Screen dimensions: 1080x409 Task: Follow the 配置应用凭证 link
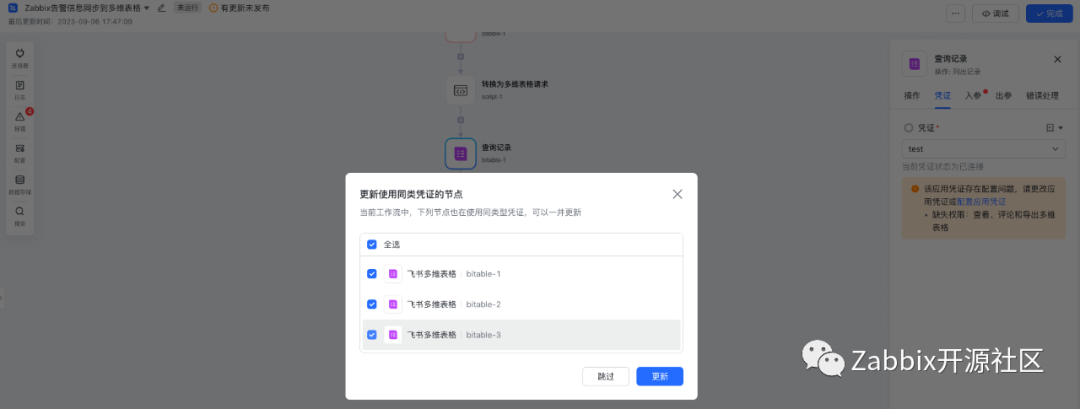[x=981, y=202]
